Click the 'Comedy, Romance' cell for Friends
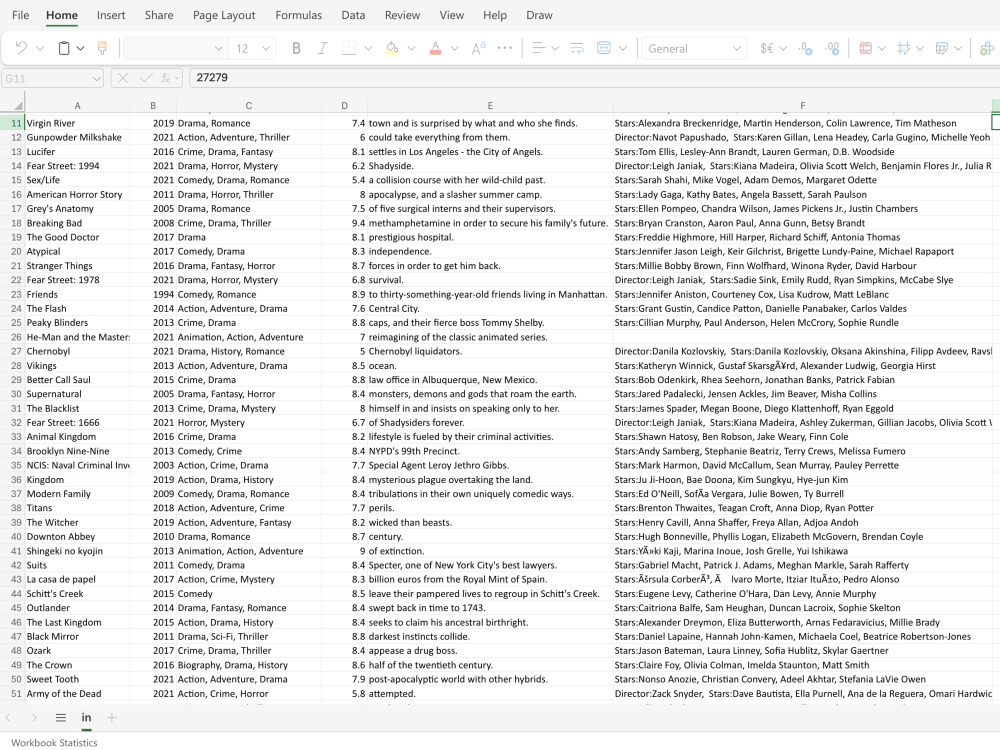Image resolution: width=1000 pixels, height=750 pixels. tap(249, 295)
